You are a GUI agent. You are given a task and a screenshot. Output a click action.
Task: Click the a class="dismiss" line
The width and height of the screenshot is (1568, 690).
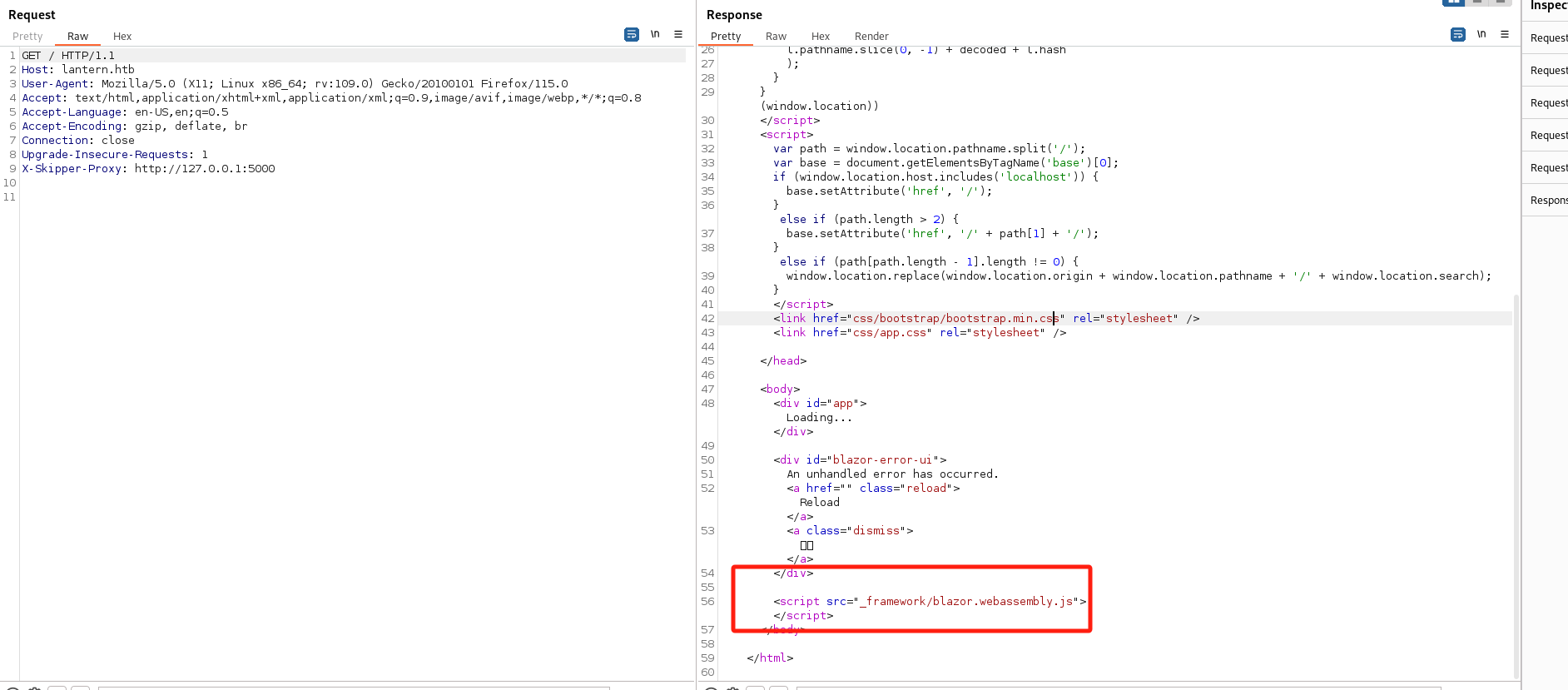click(x=850, y=531)
